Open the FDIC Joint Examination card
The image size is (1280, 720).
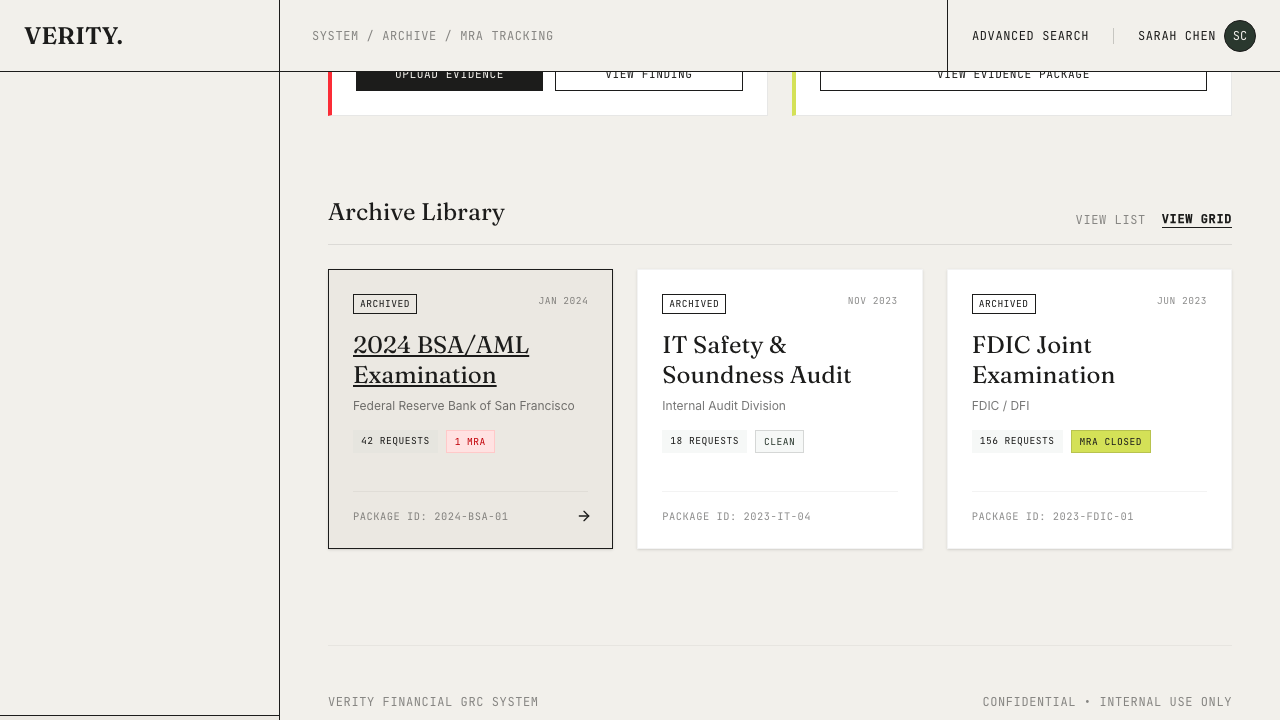pyautogui.click(x=1089, y=409)
